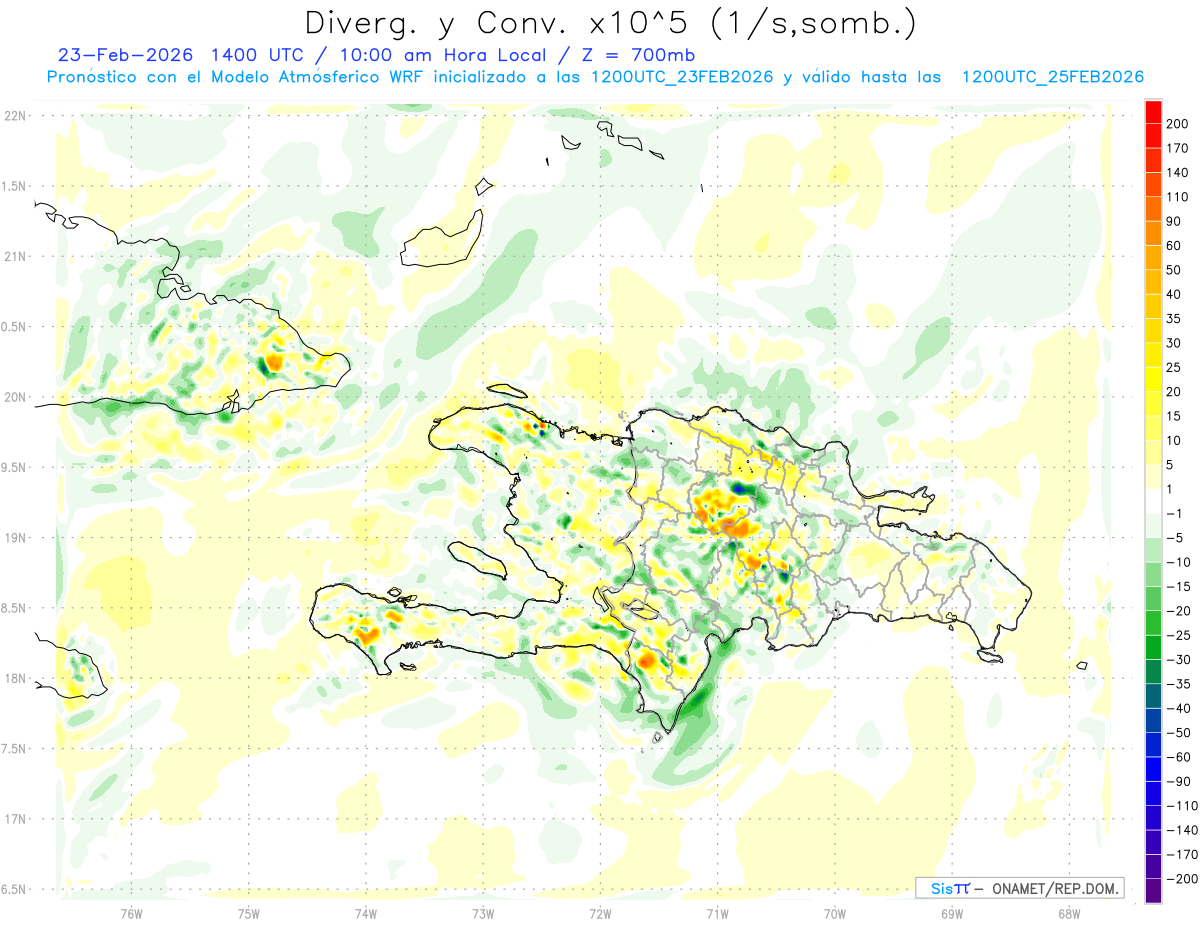
Task: Click the 19N latitude axis label
Action: tap(14, 538)
